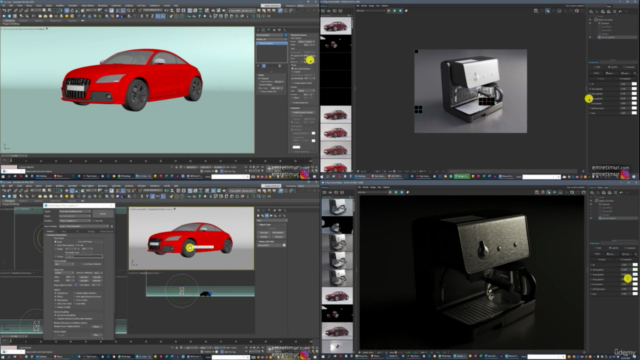Show green channel in top-right VFB
The height and width of the screenshot is (360, 640).
[394, 11]
